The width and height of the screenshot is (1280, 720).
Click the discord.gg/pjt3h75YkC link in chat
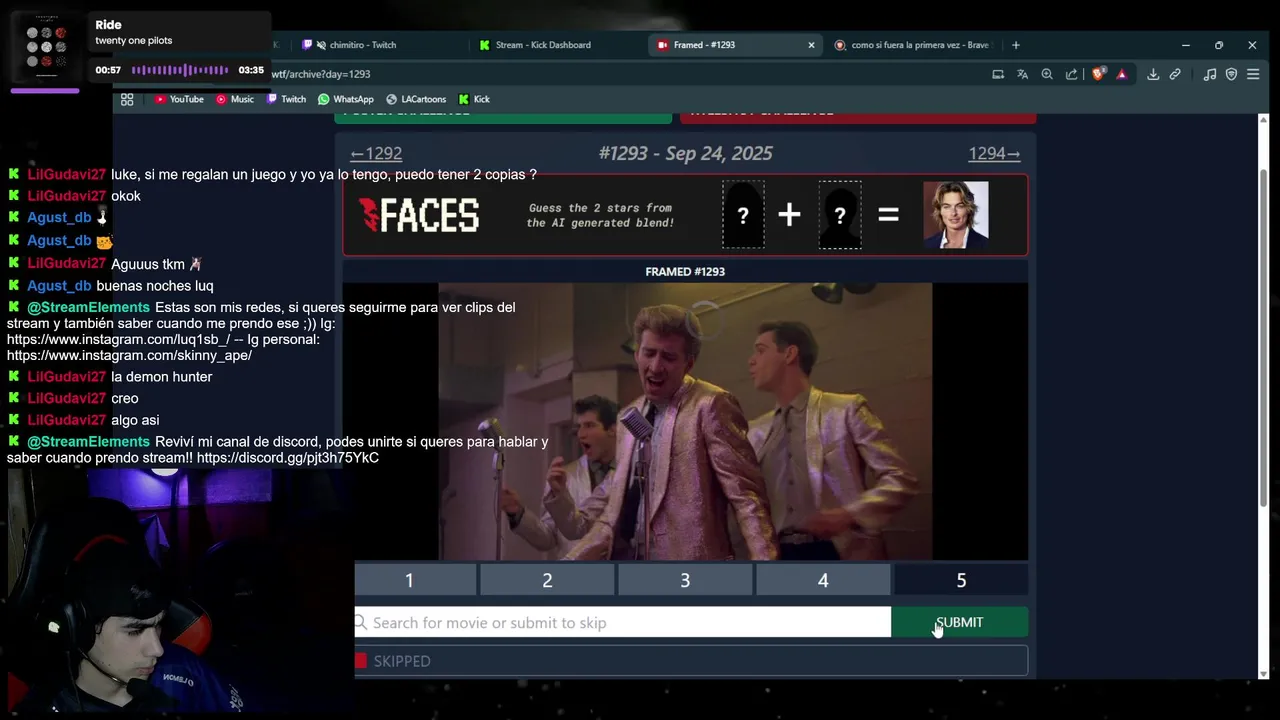pos(288,458)
